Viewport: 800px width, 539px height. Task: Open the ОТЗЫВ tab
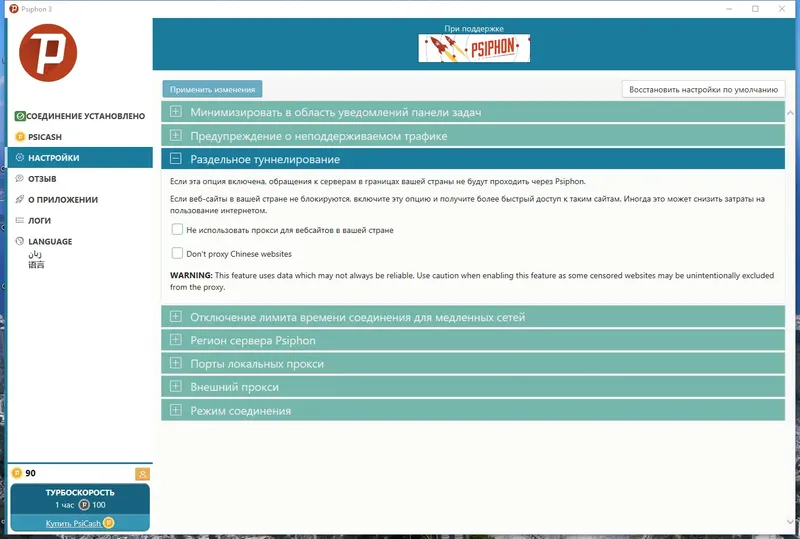tap(80, 179)
